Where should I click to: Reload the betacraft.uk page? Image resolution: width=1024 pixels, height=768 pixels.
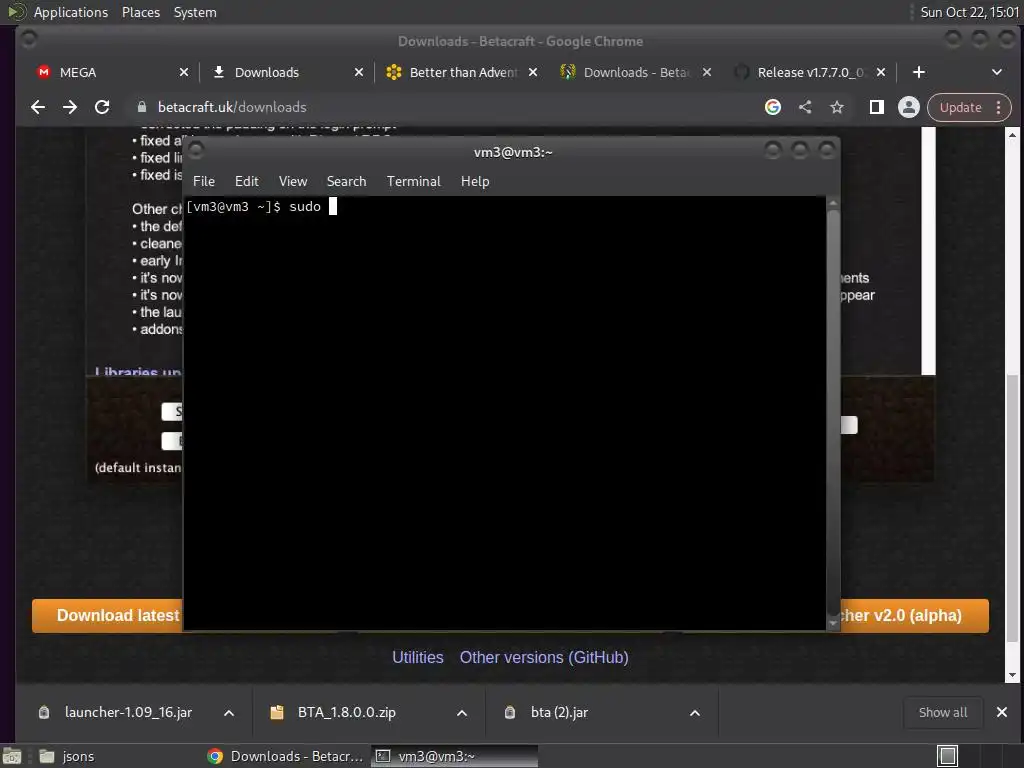[102, 107]
